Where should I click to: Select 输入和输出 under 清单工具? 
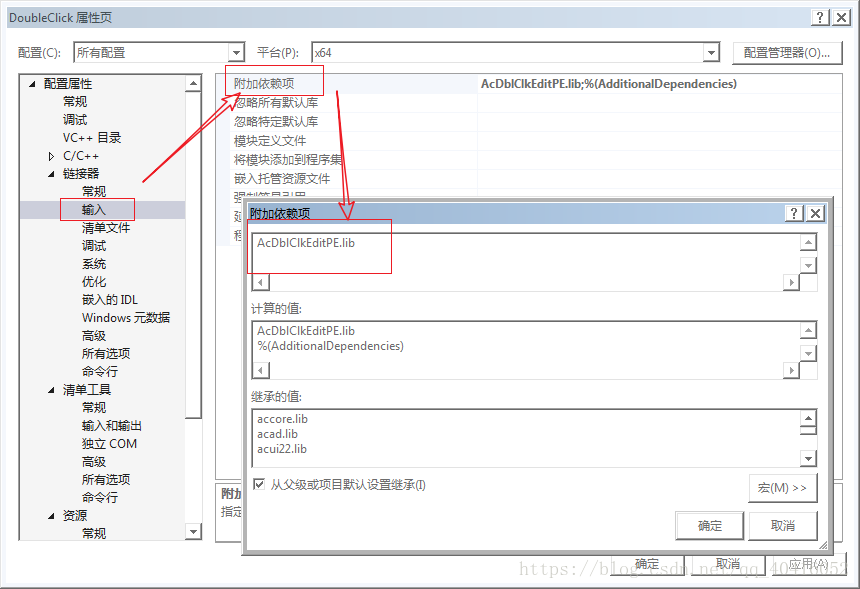[x=111, y=426]
